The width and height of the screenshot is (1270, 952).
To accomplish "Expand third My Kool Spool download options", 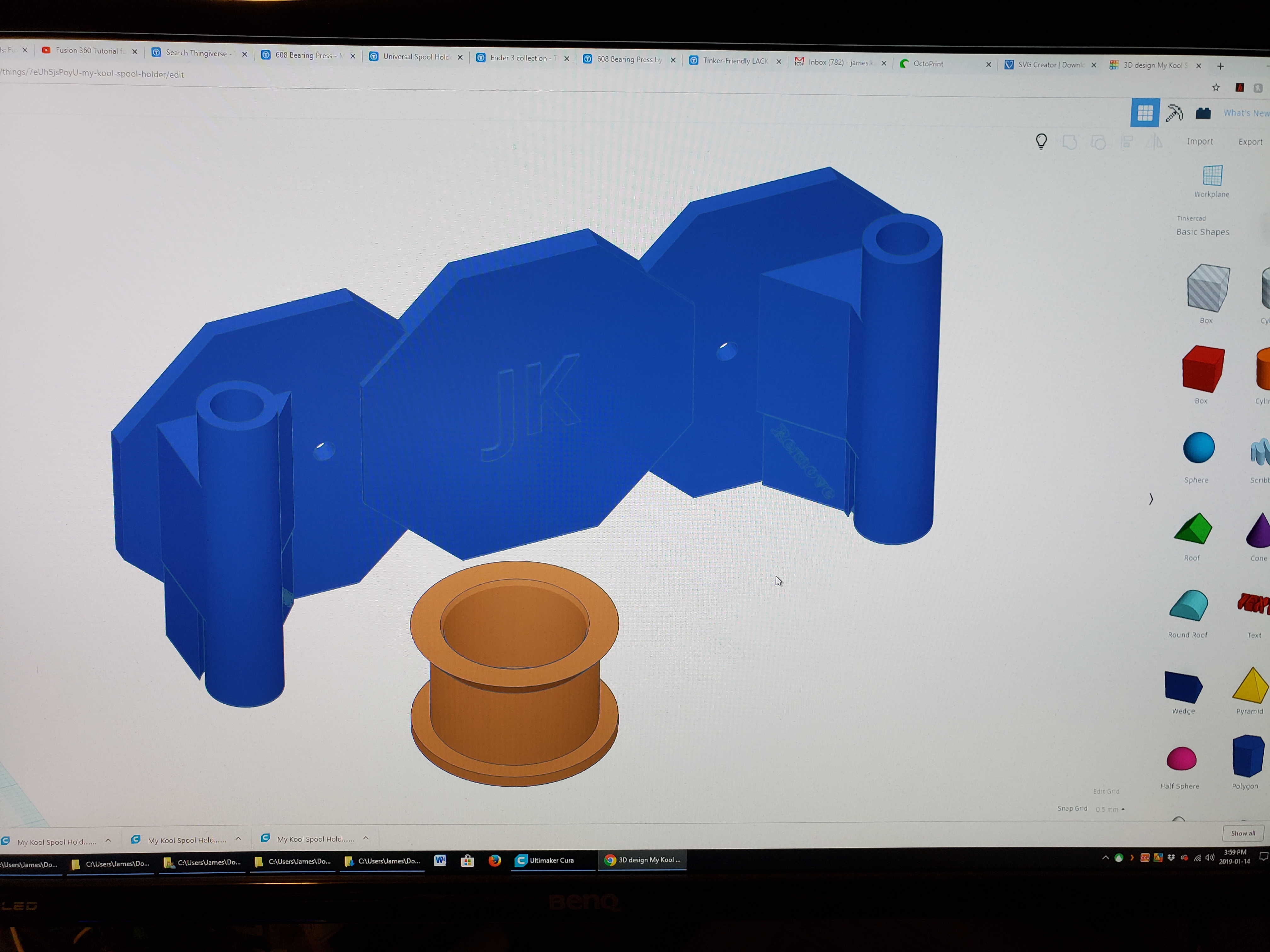I will coord(366,838).
